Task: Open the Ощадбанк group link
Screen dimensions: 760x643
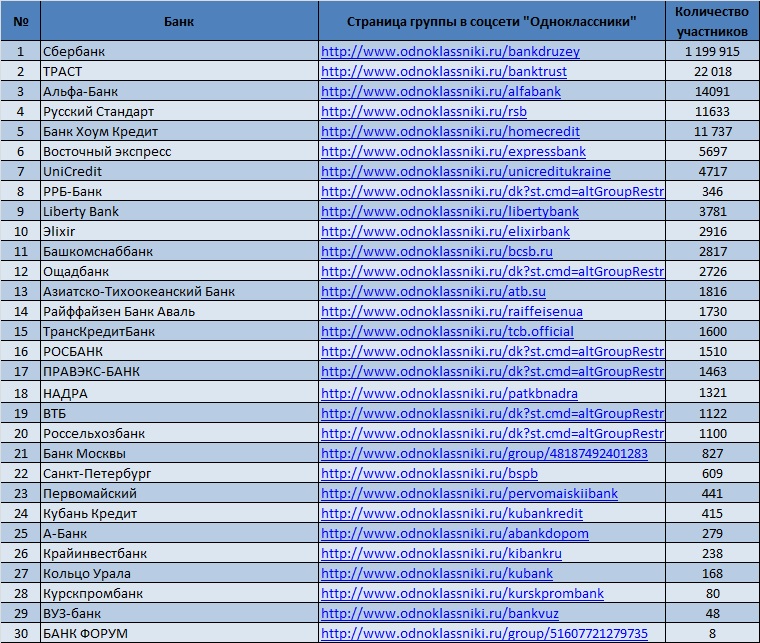Action: (x=492, y=271)
